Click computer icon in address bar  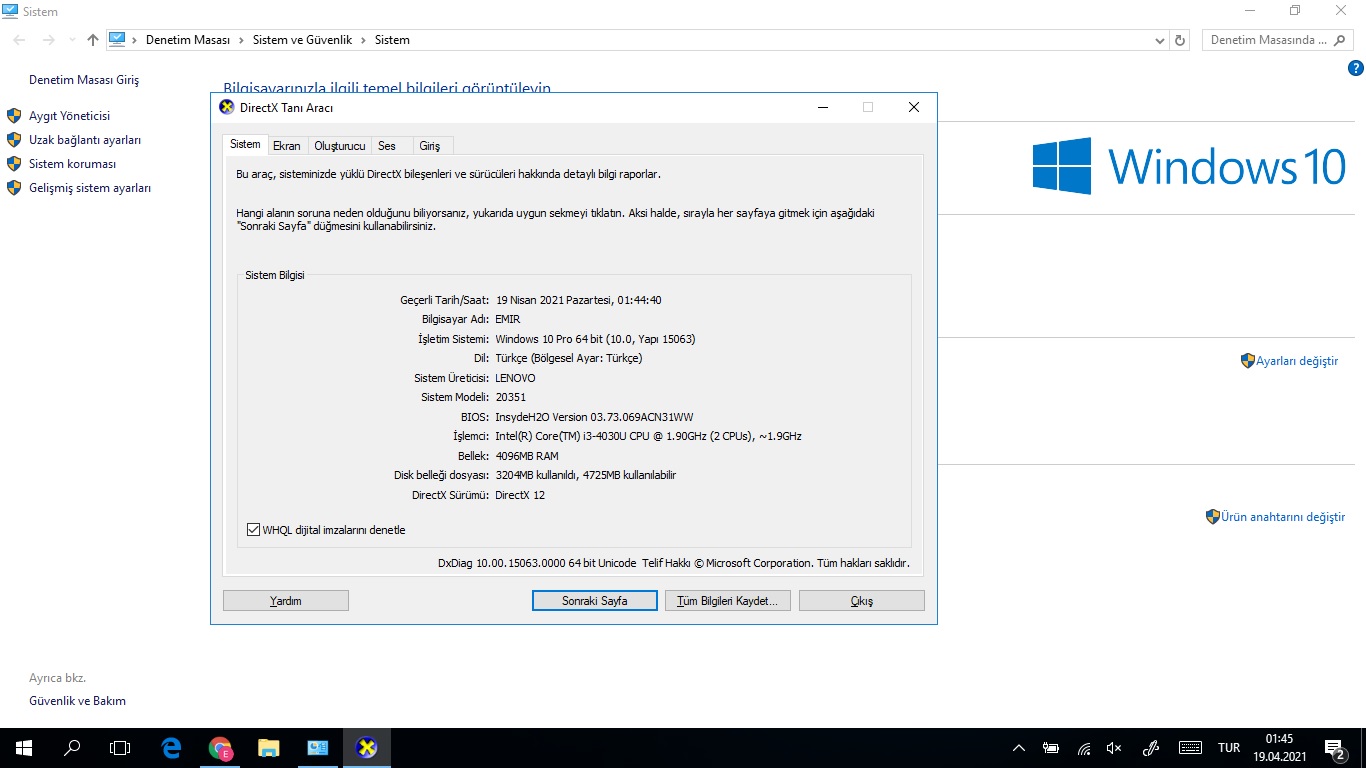[x=117, y=40]
